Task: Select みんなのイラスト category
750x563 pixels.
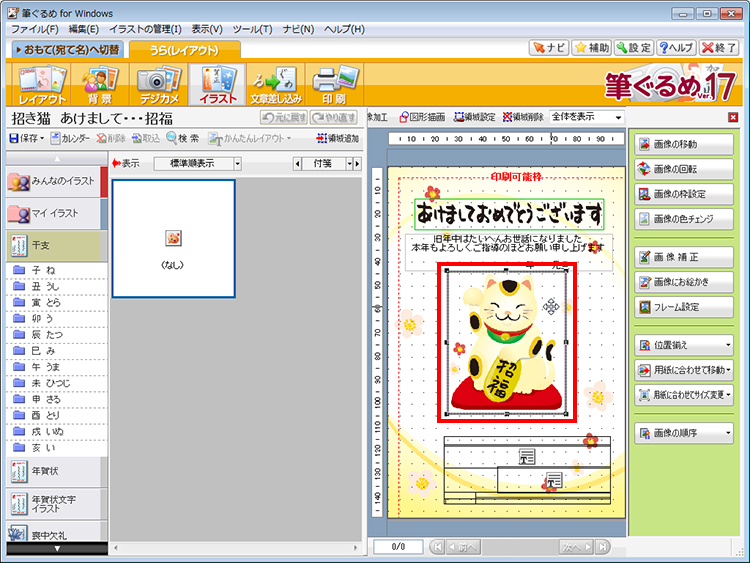Action: 56,181
